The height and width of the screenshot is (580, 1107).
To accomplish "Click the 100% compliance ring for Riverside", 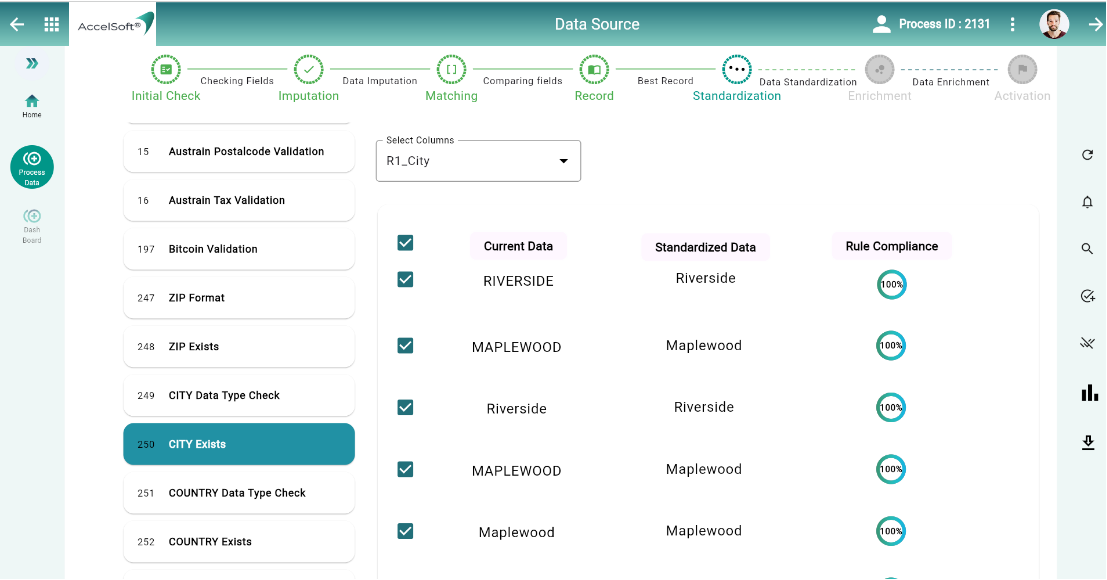I will coord(890,407).
